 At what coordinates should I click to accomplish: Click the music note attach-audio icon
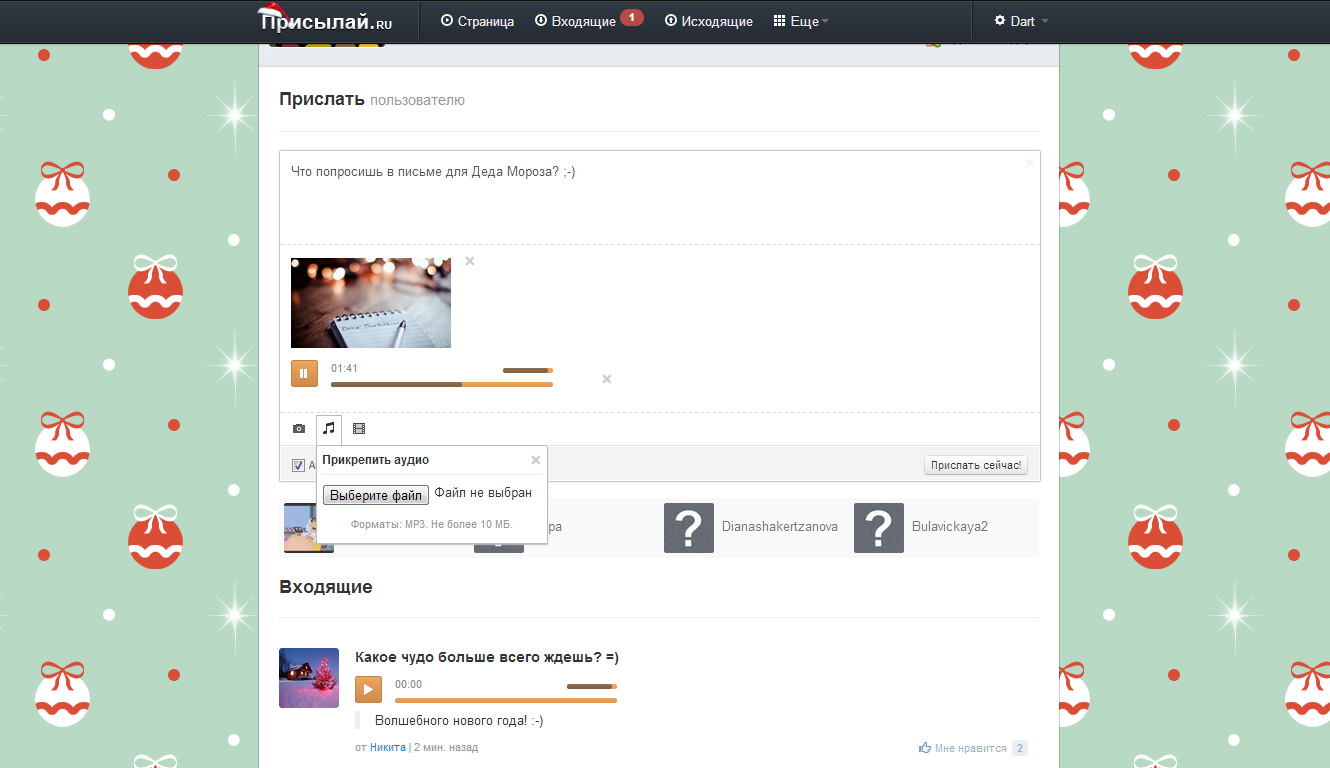coord(329,429)
